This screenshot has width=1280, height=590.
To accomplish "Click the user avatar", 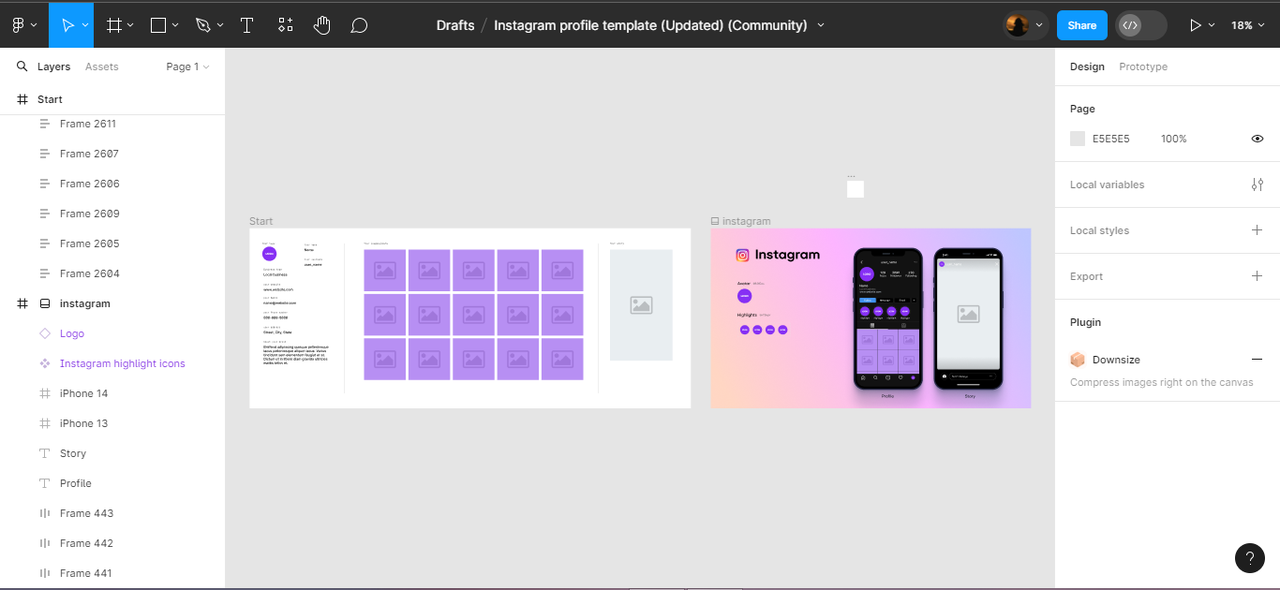I will pos(1017,25).
